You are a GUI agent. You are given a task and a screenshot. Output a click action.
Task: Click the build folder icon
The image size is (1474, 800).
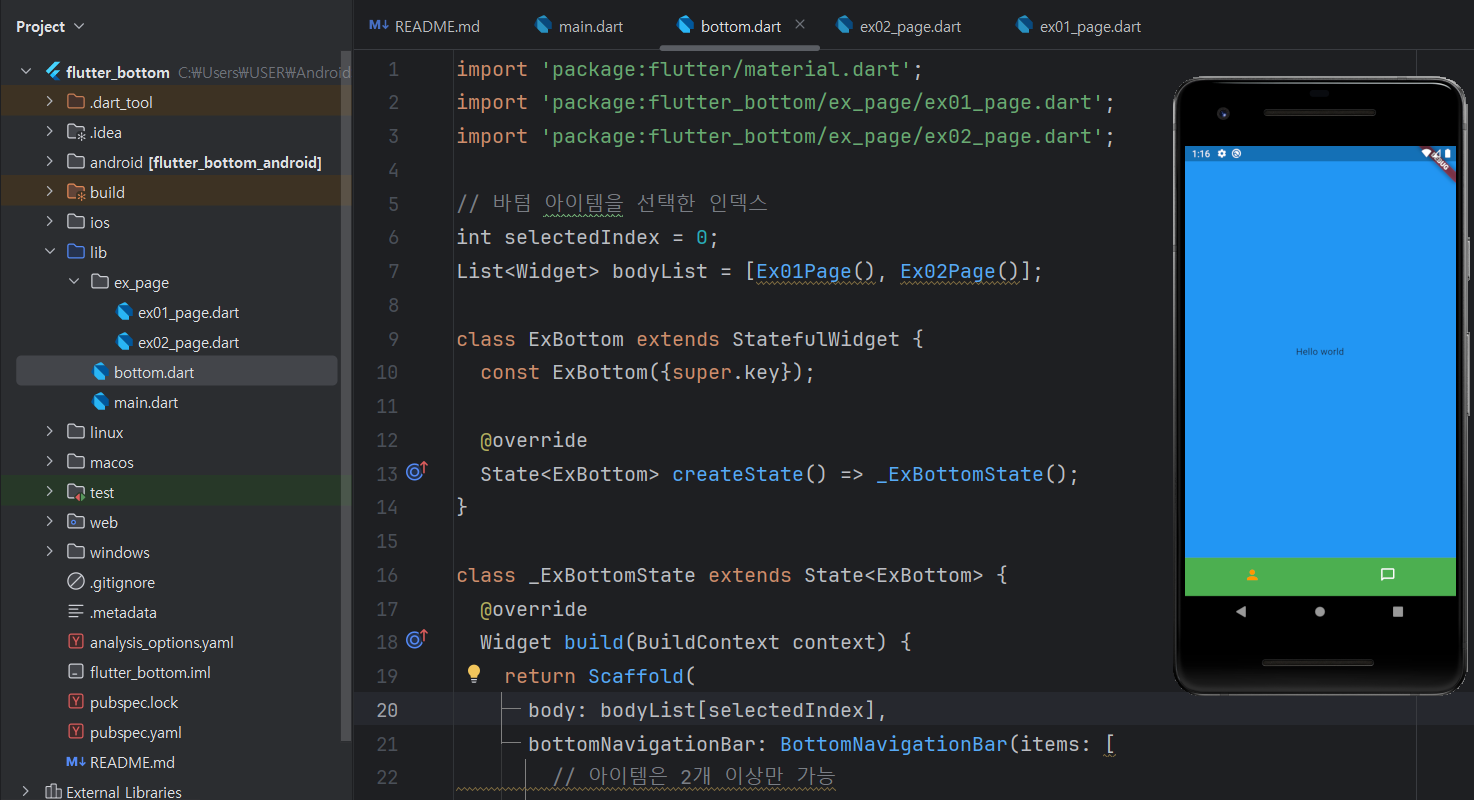75,192
